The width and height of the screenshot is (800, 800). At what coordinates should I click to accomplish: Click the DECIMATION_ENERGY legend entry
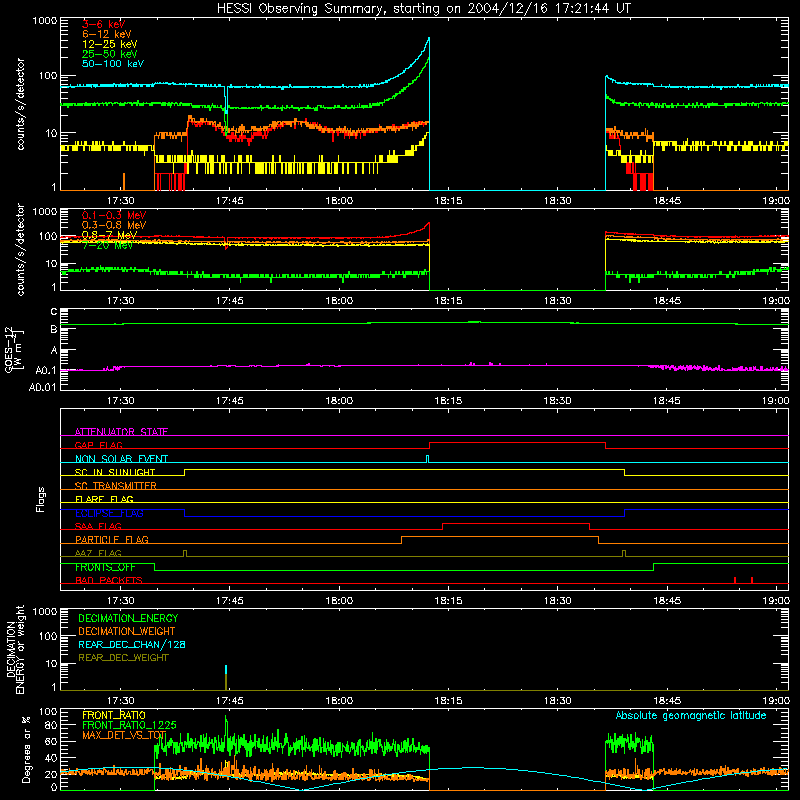(128, 618)
